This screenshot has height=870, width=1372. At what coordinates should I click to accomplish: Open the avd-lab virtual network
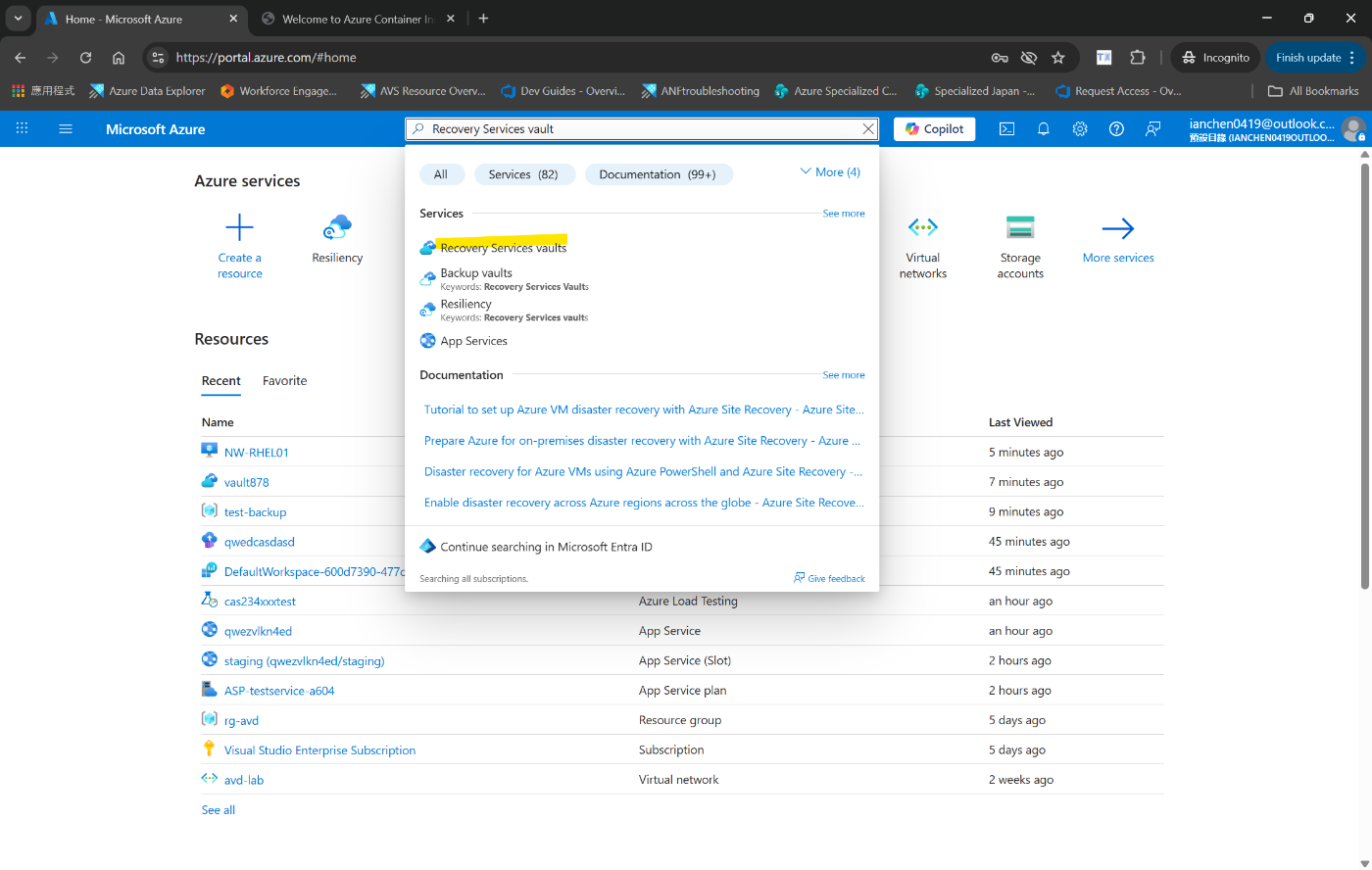click(x=244, y=780)
